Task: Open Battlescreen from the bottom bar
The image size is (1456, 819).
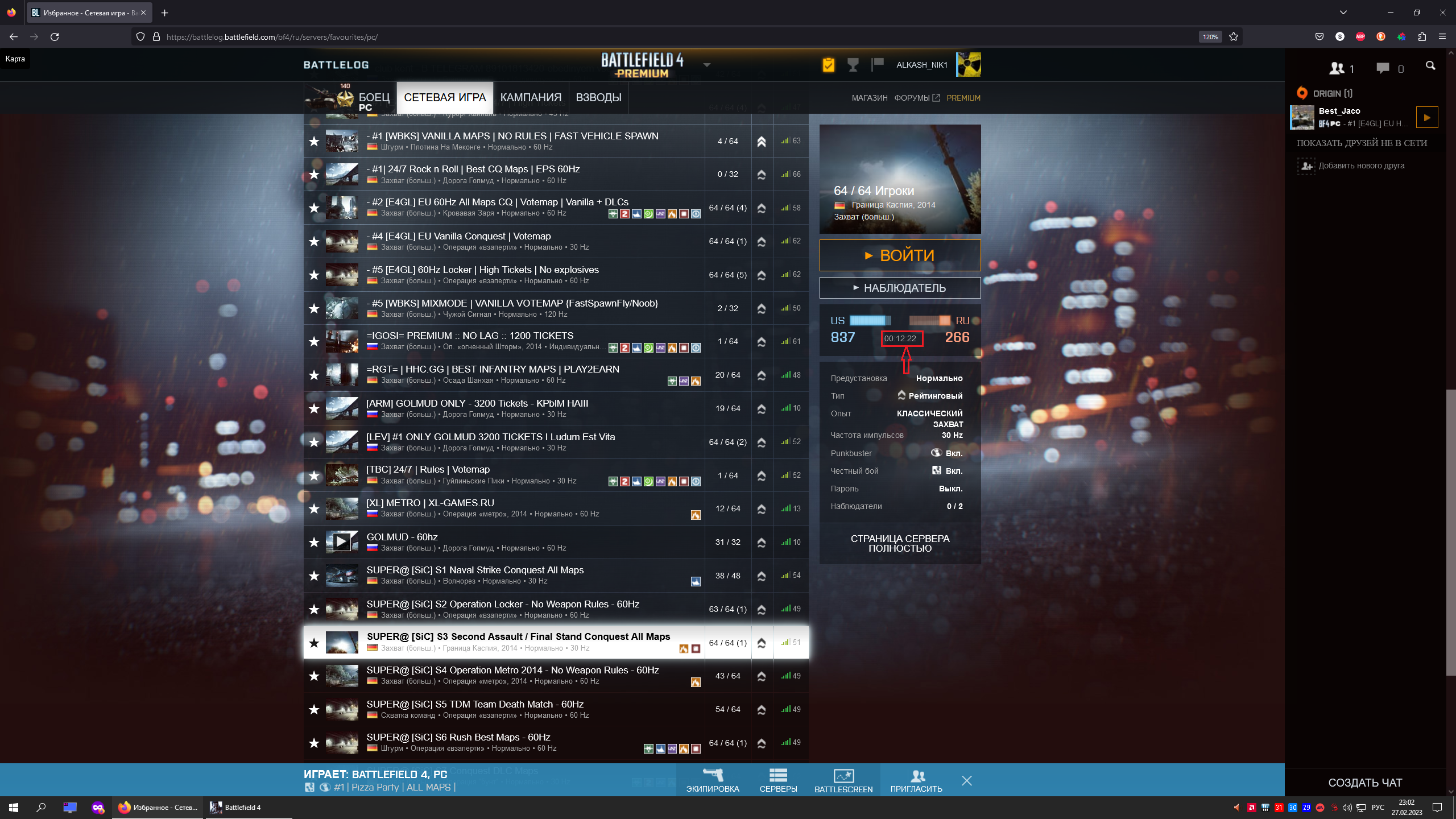Action: (x=843, y=780)
